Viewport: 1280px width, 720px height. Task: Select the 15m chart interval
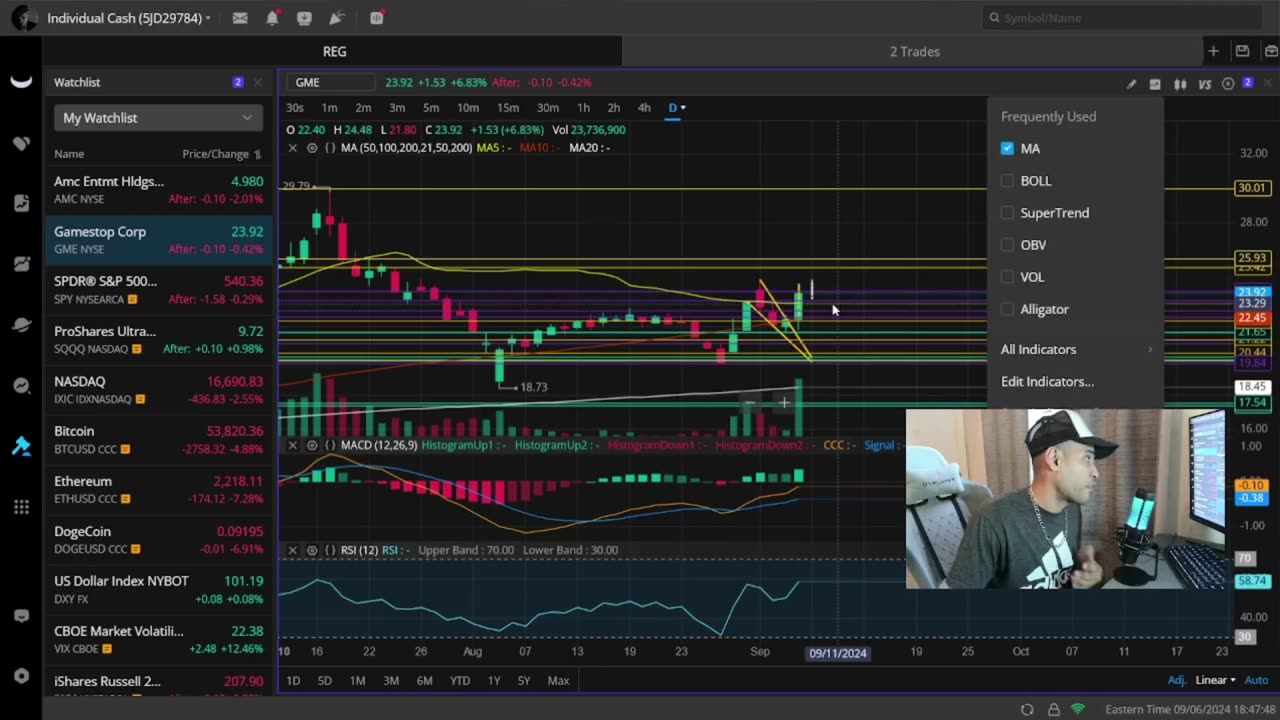point(508,107)
